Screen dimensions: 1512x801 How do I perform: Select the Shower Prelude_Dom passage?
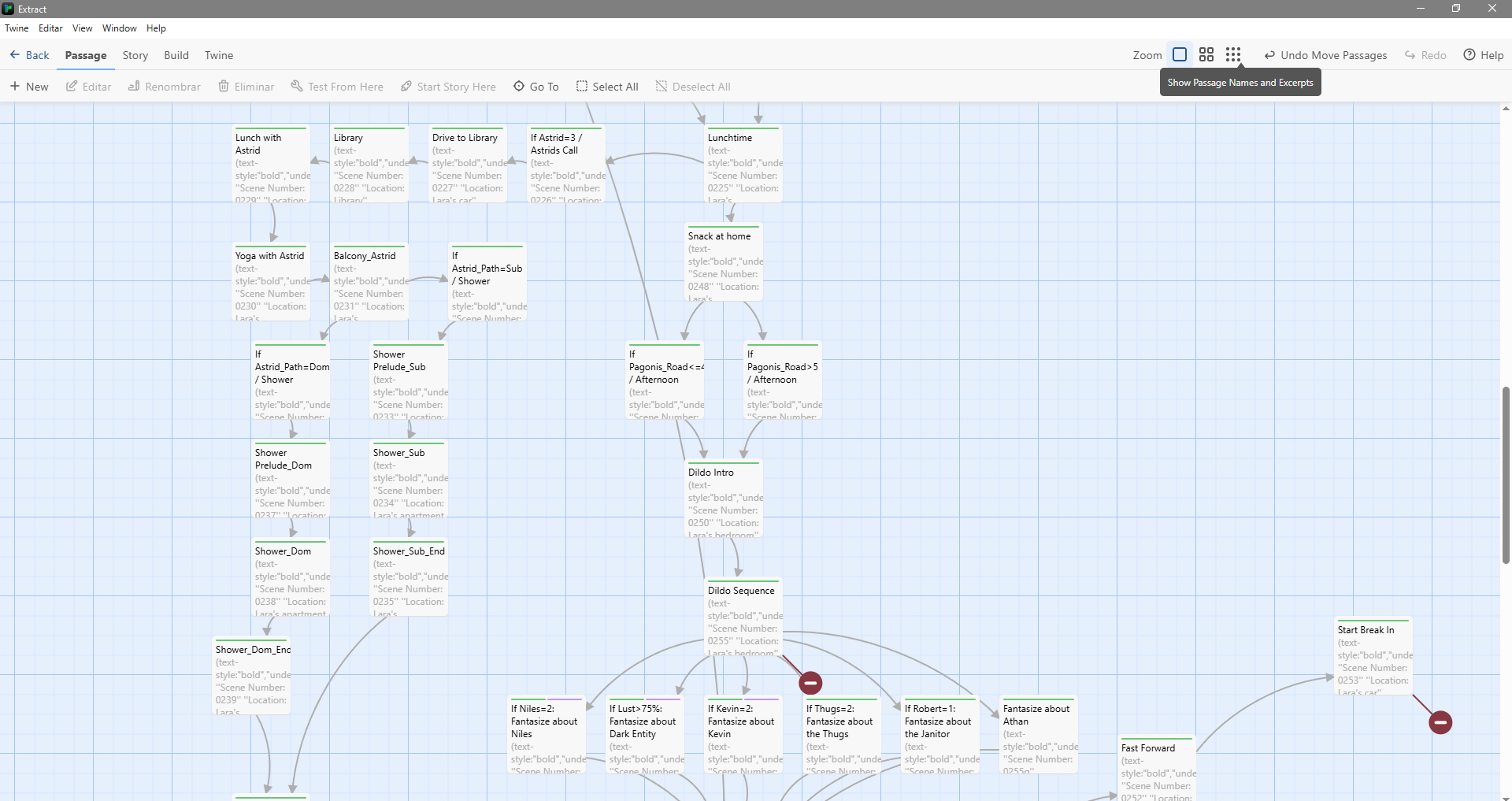click(x=291, y=479)
